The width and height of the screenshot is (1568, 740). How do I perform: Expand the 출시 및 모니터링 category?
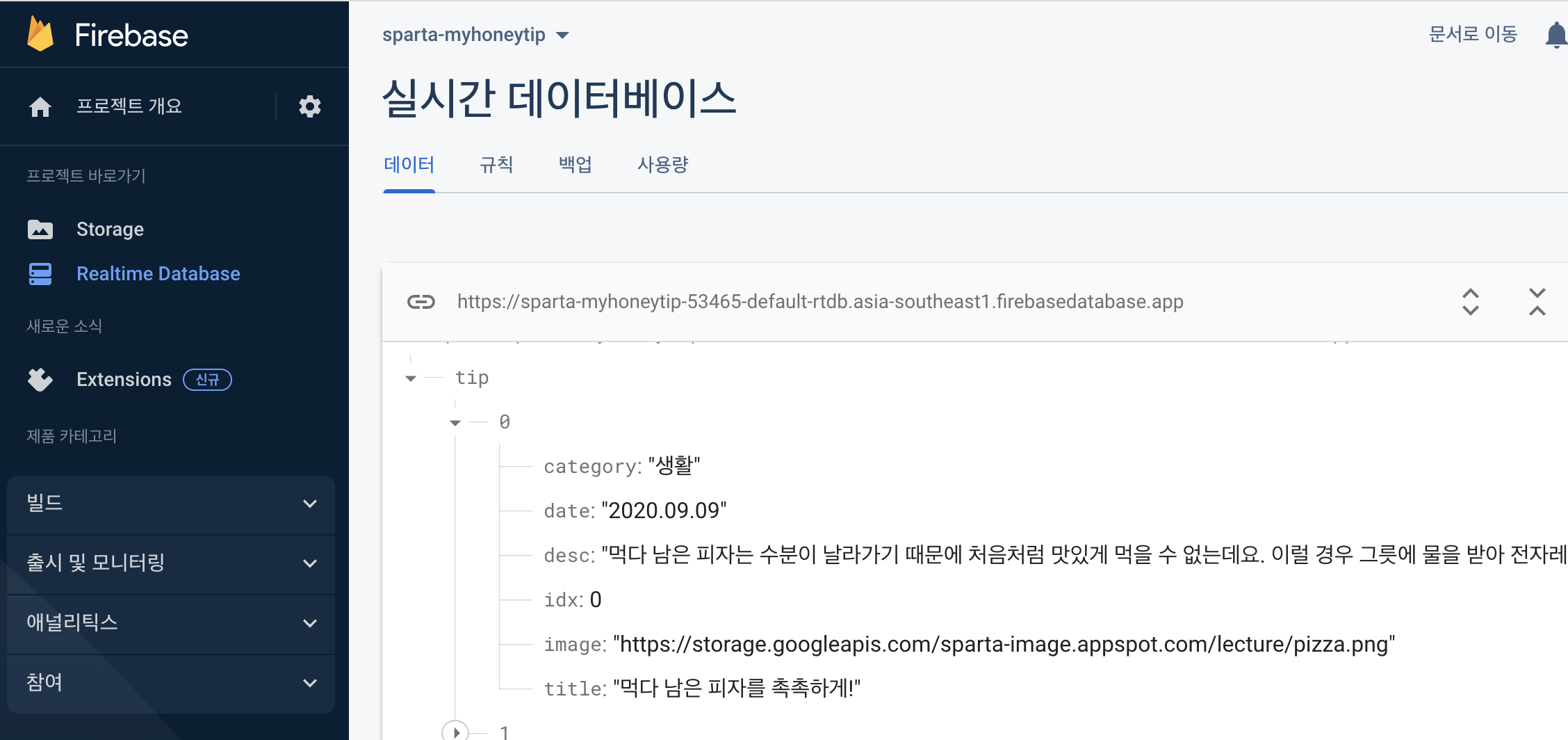171,563
